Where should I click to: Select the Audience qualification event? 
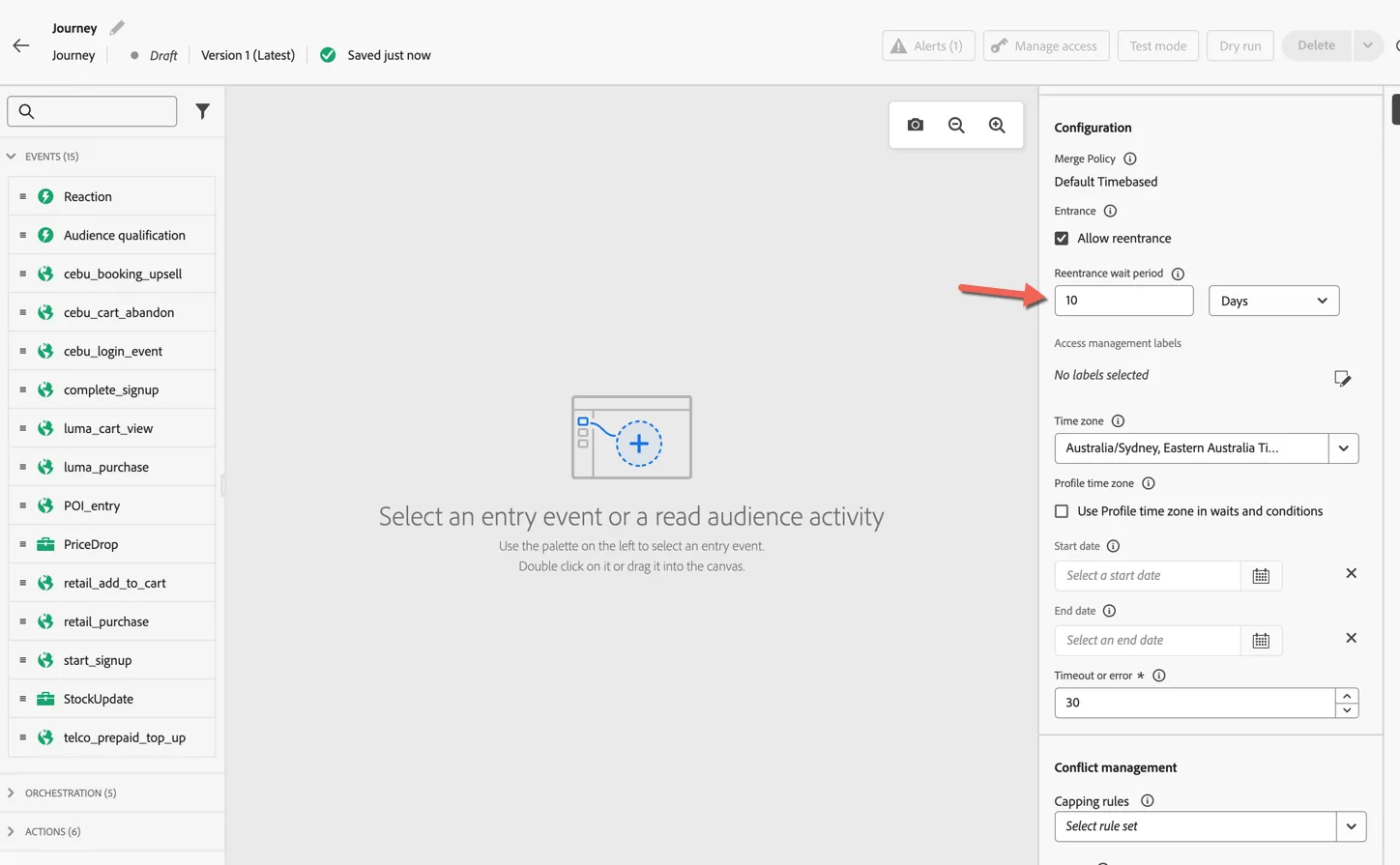point(111,235)
